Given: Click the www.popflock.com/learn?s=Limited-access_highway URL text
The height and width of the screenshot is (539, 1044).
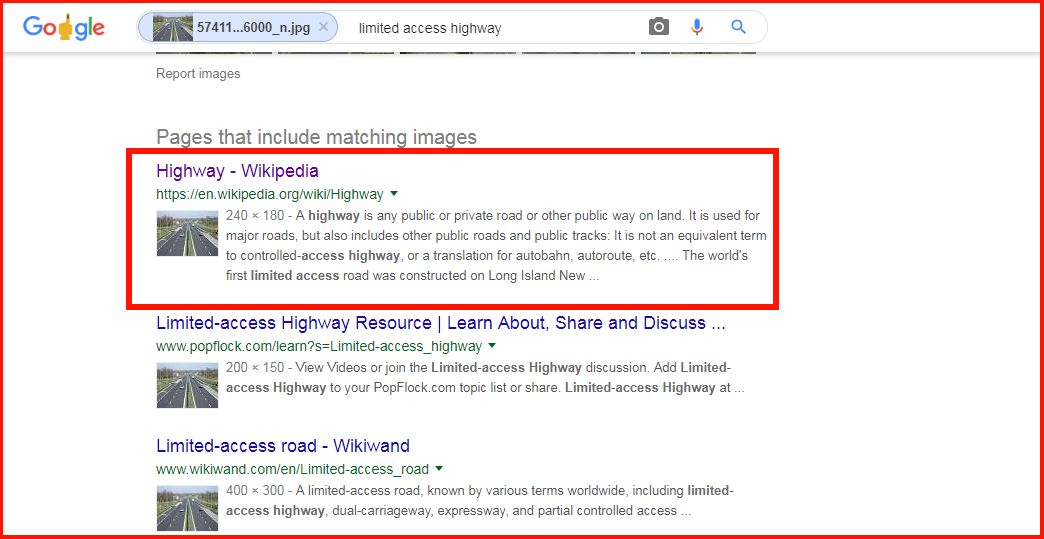Looking at the screenshot, I should pos(319,347).
